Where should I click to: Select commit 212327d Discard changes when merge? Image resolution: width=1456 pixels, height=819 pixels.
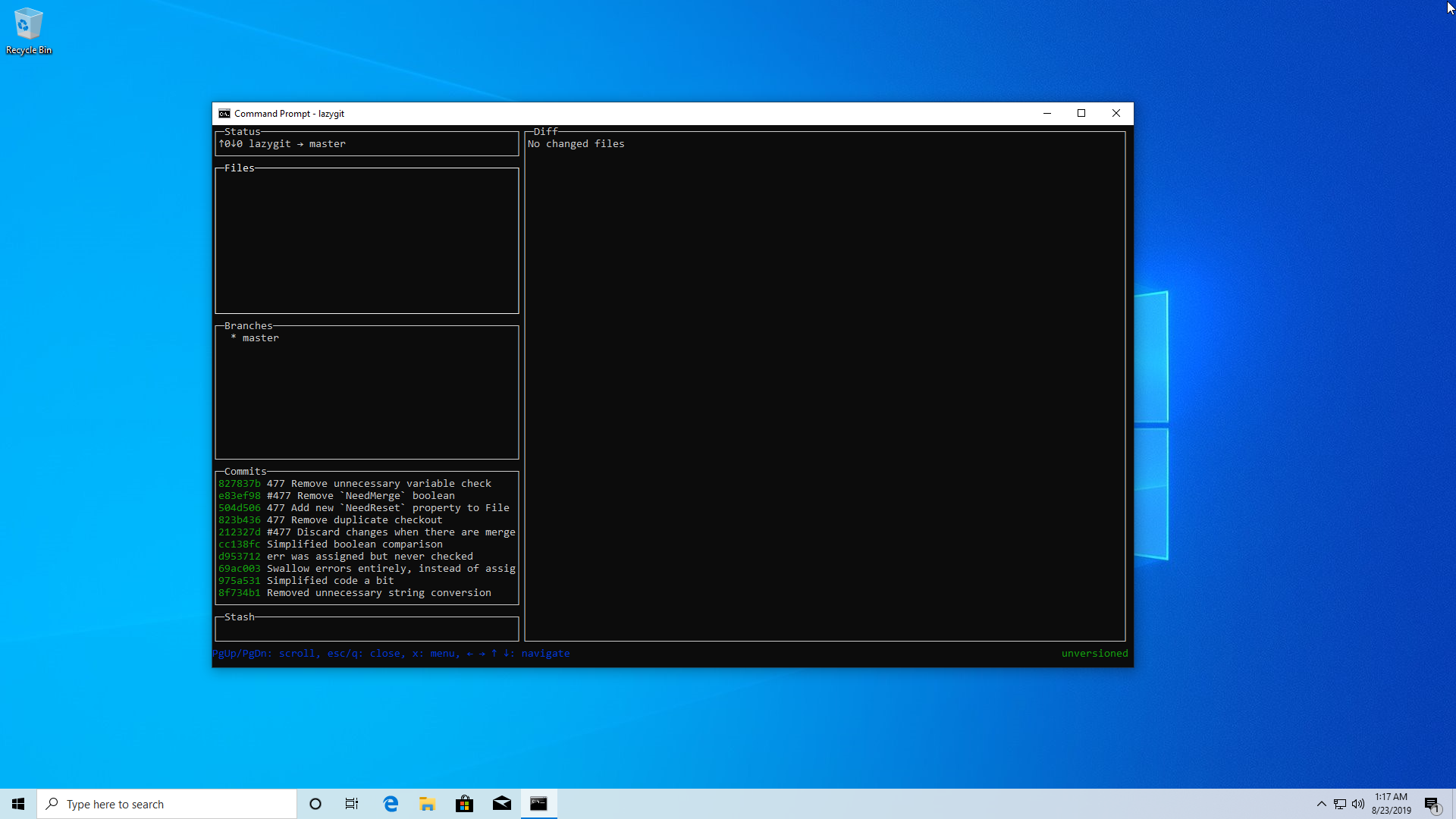367,532
